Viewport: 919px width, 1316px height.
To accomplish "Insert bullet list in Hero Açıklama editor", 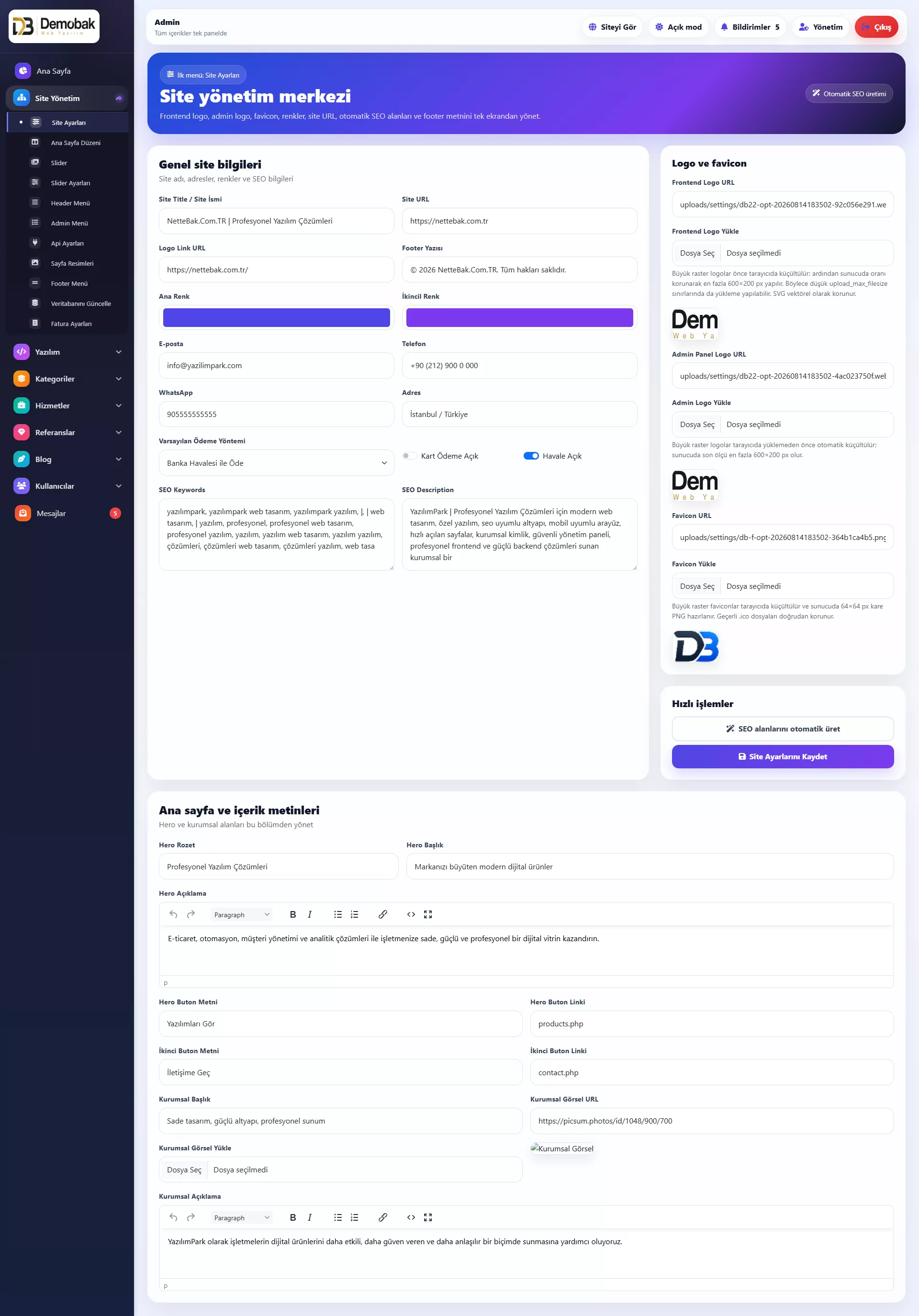I will (338, 914).
